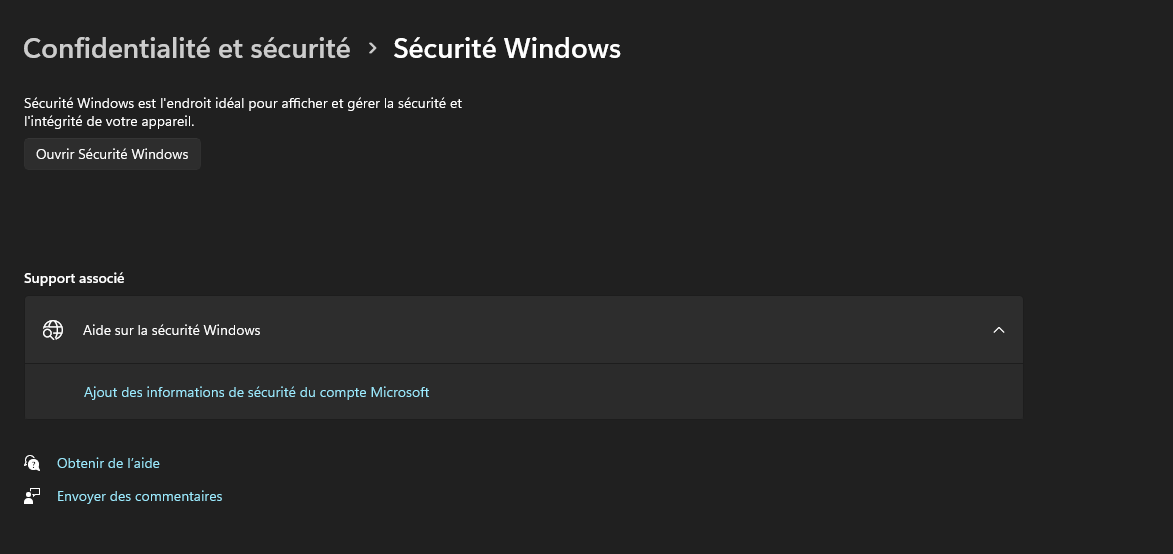This screenshot has width=1173, height=554.
Task: Click the Sécurité Windows description paragraph
Action: tap(243, 103)
